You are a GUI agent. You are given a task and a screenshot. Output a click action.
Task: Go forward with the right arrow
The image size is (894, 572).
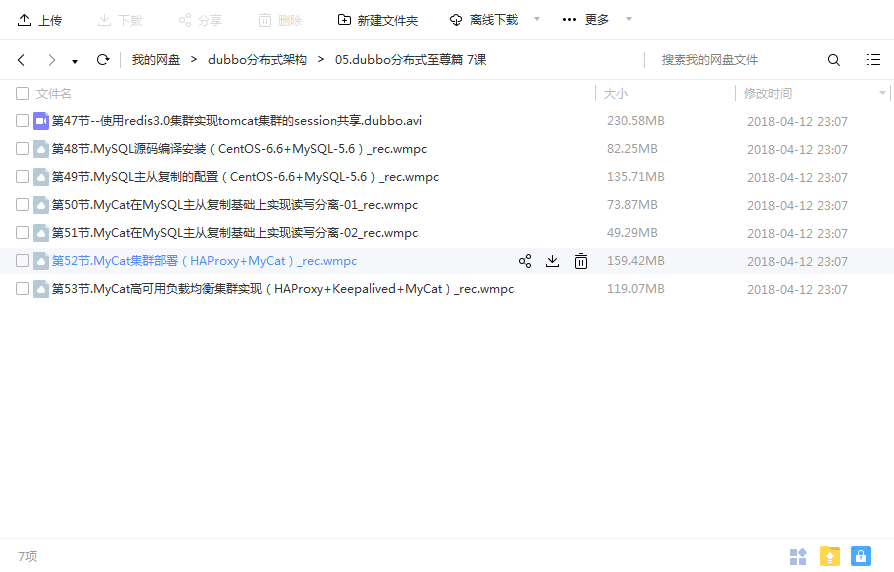[51, 60]
